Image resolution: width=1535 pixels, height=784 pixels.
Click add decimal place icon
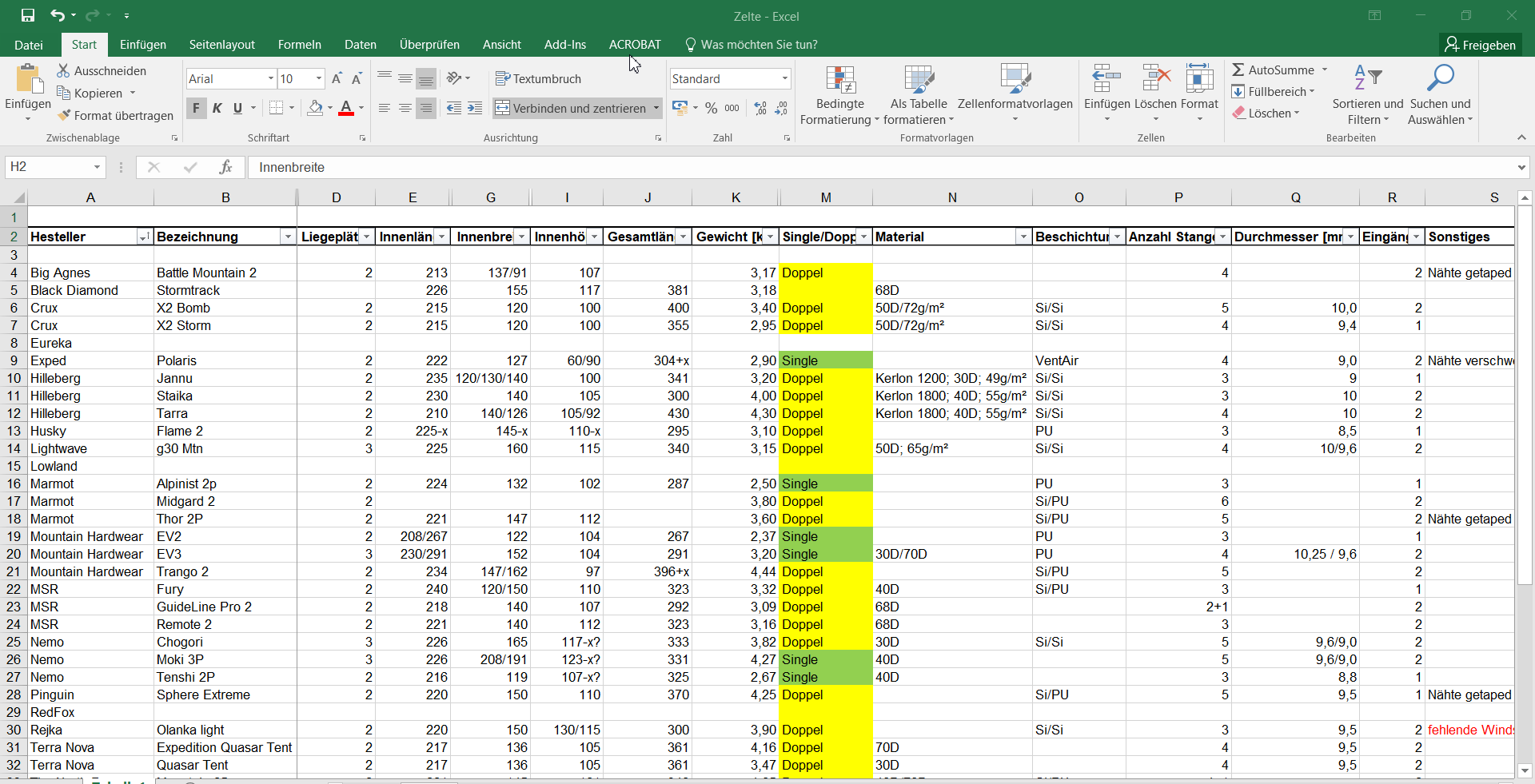760,108
